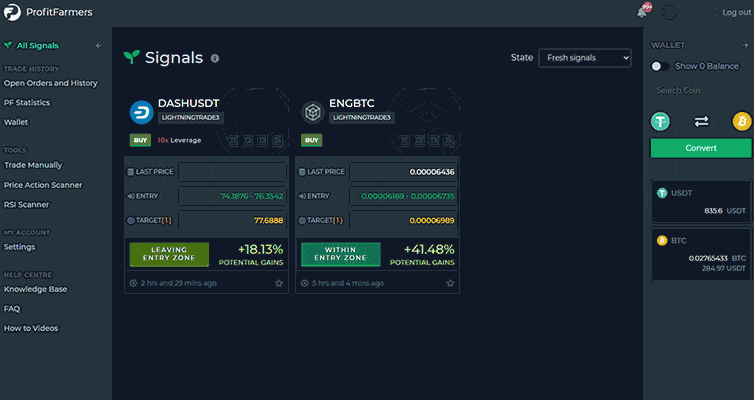Click the target value 77.6888
Image resolution: width=754 pixels, height=400 pixels.
coord(268,221)
